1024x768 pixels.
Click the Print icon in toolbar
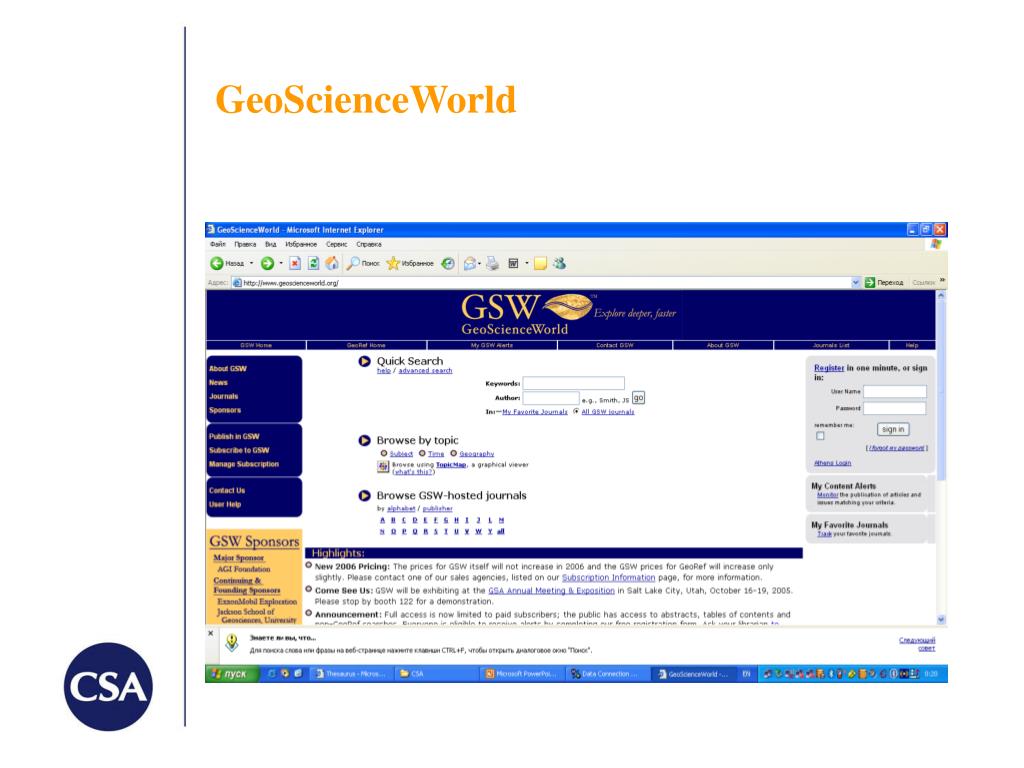pyautogui.click(x=492, y=263)
